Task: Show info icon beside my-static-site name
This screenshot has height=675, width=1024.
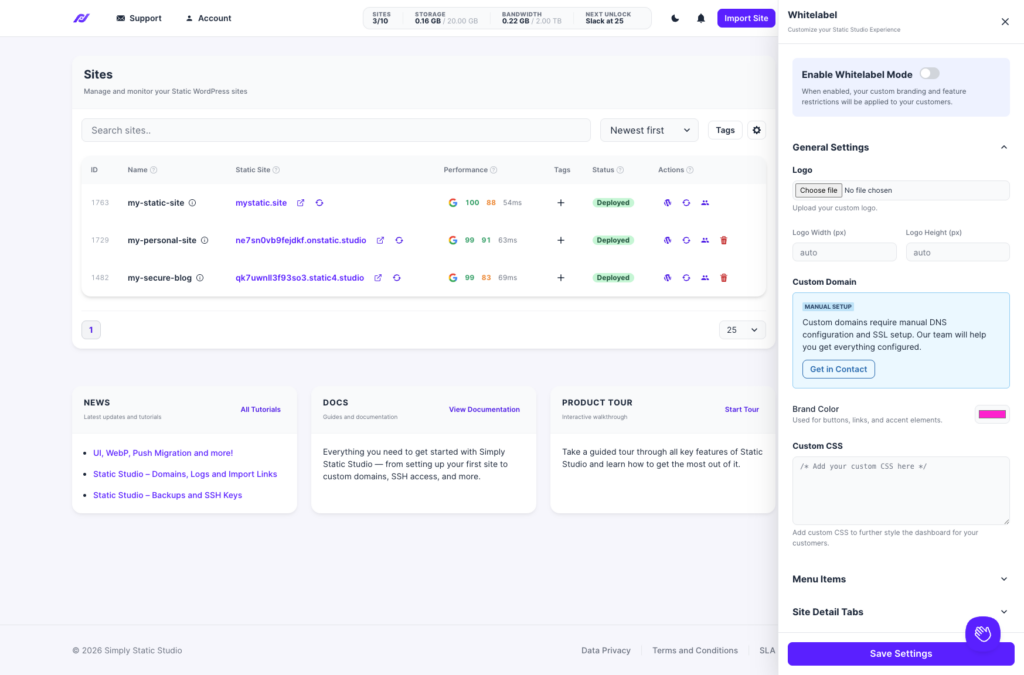Action: (192, 202)
